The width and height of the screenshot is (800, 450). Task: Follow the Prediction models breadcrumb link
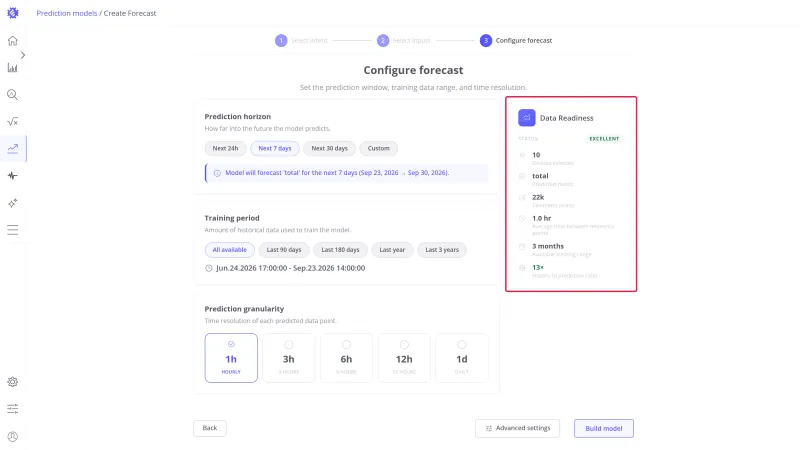pyautogui.click(x=67, y=13)
